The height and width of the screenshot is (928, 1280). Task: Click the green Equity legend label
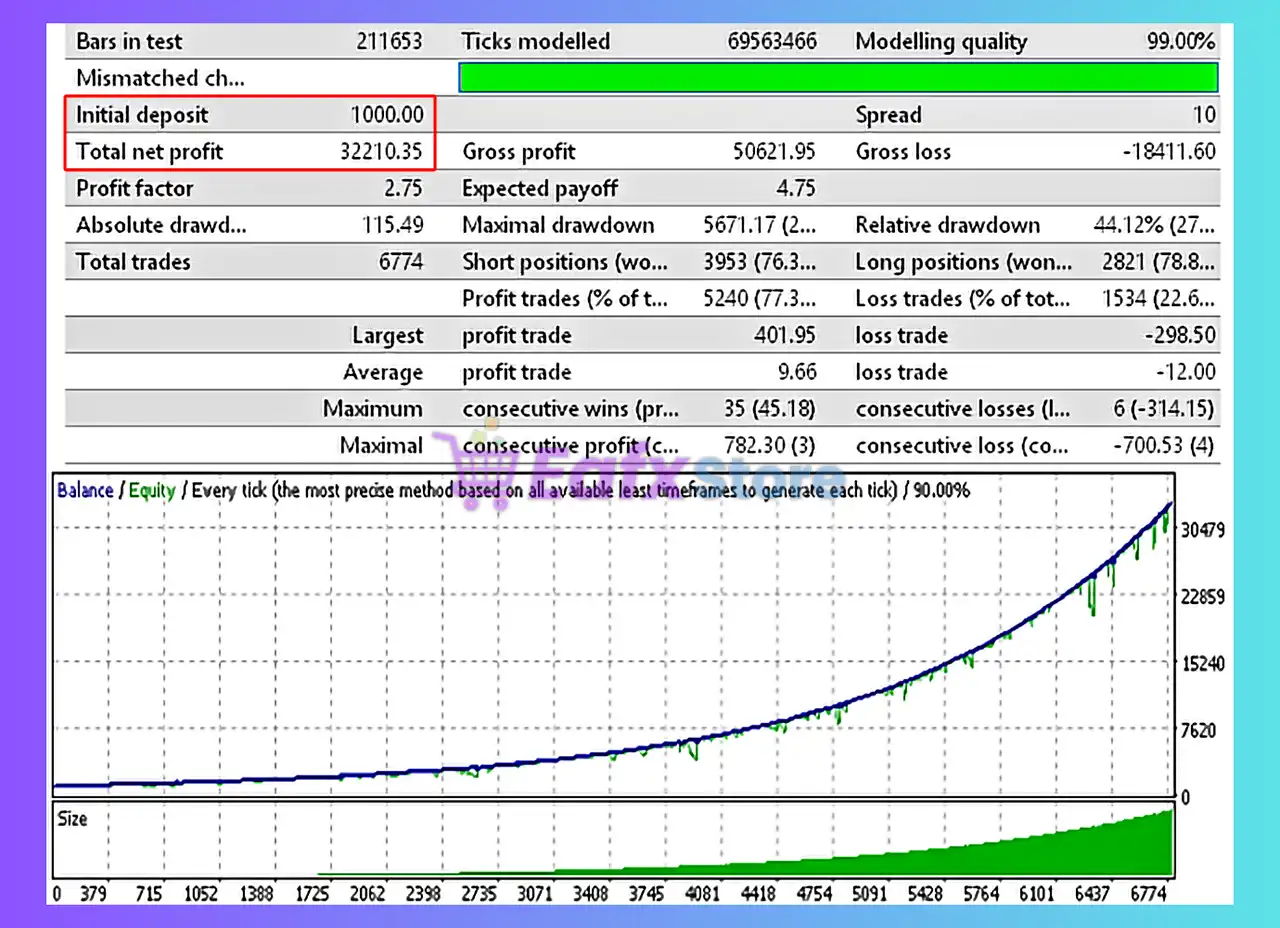(152, 490)
